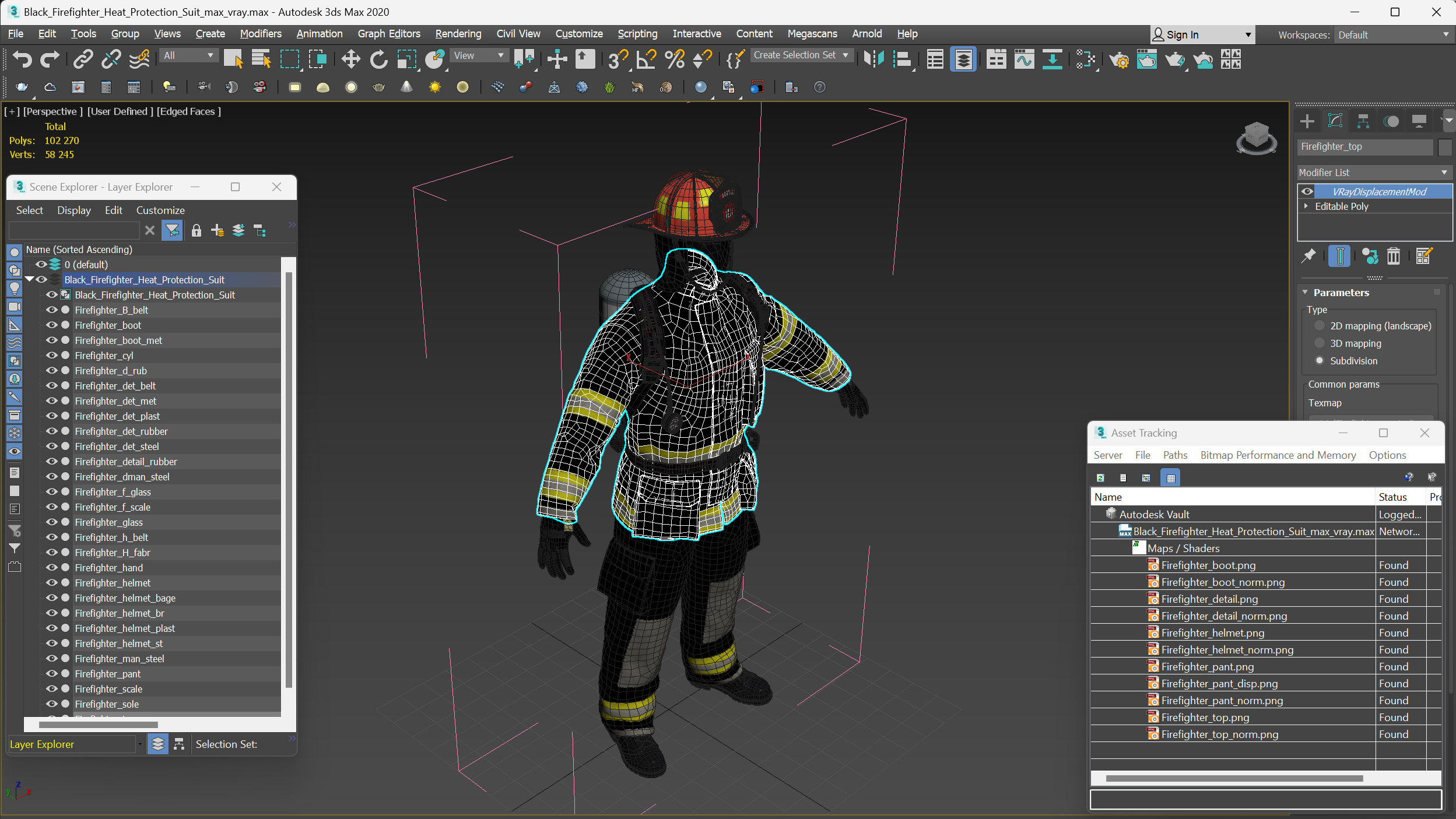
Task: Click Configure Modifier Sets icon
Action: pyautogui.click(x=1423, y=256)
